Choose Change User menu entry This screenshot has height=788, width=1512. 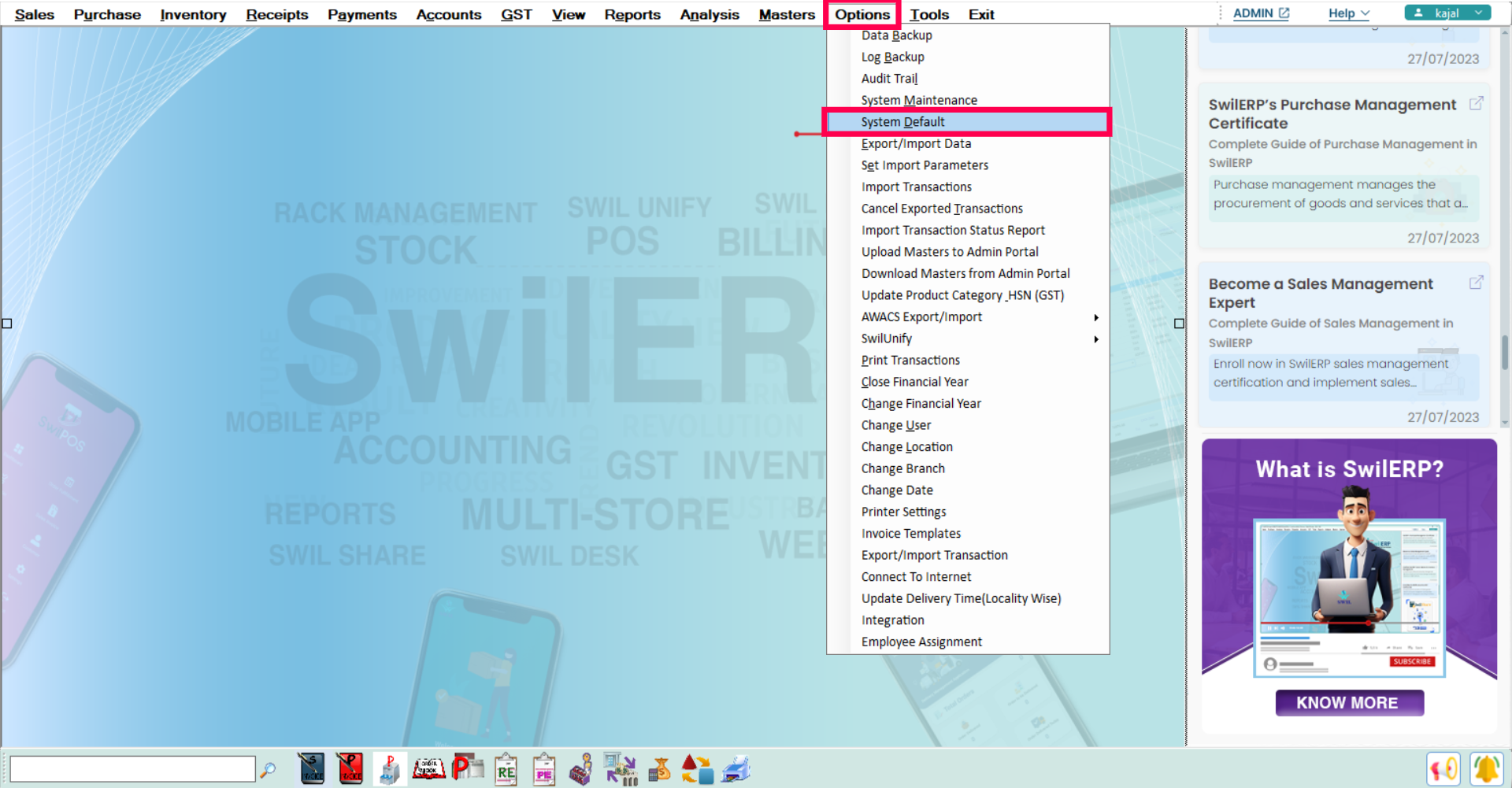969,425
